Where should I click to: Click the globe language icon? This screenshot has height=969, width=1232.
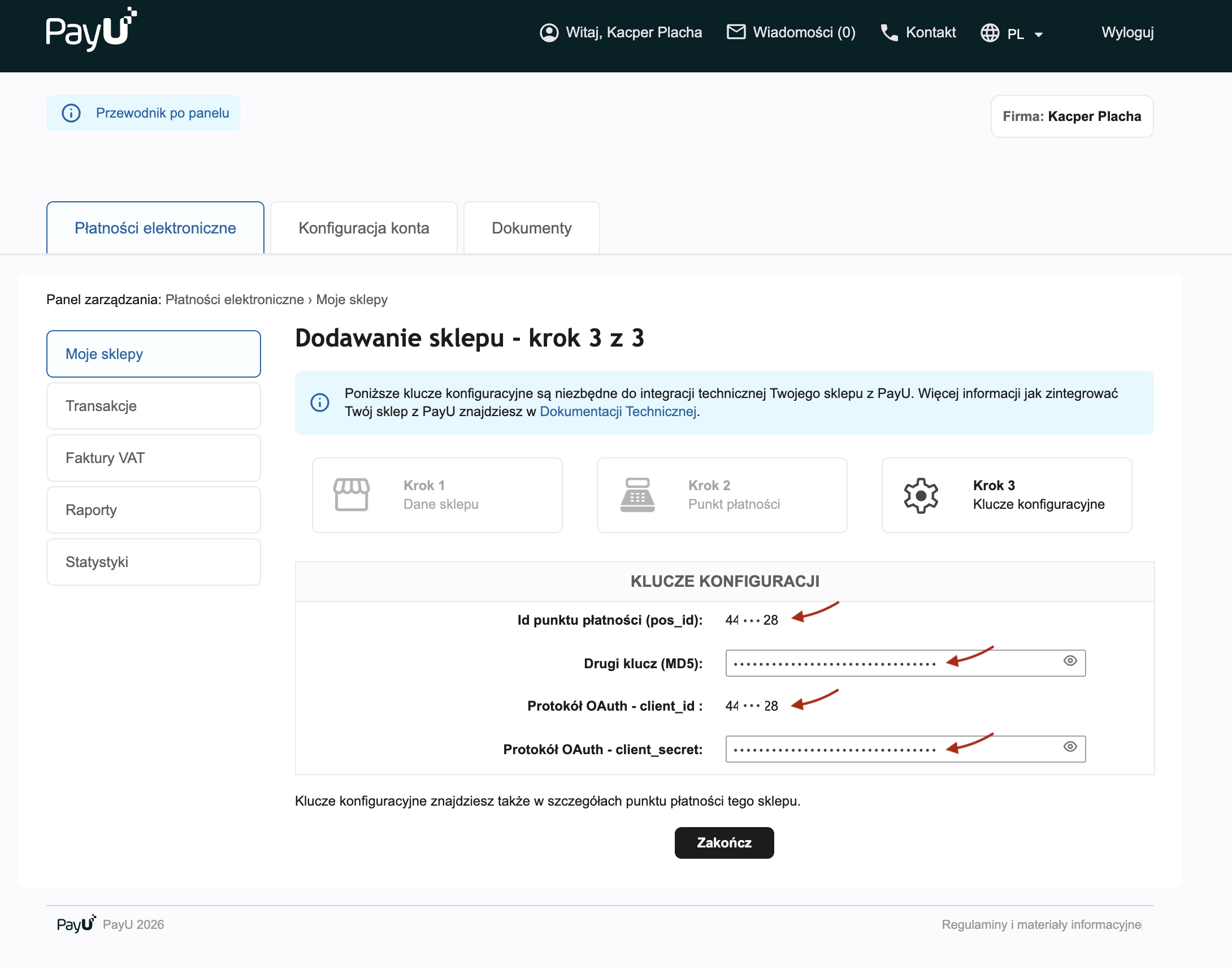990,33
